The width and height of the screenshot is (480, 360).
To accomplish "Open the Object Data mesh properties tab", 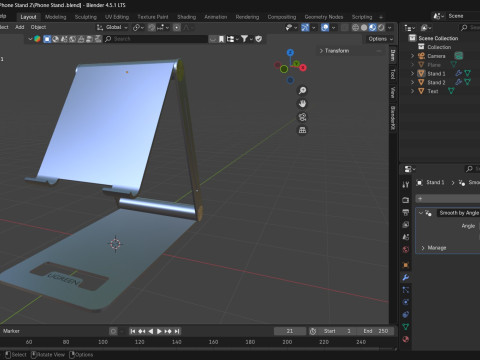I will click(406, 327).
